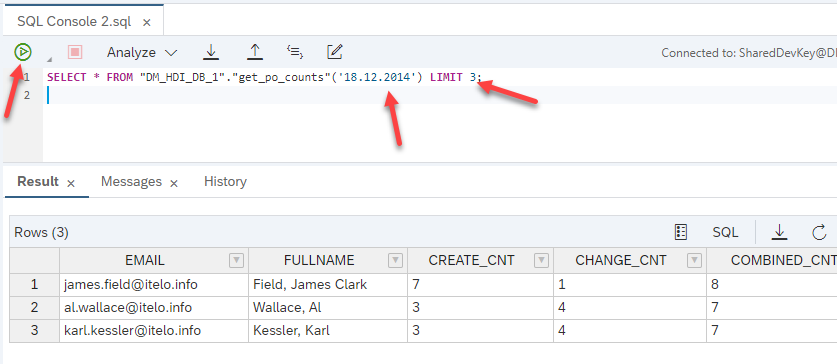The width and height of the screenshot is (837, 364).
Task: Open the CHANGE_CNT column filter dropdown
Action: point(694,260)
